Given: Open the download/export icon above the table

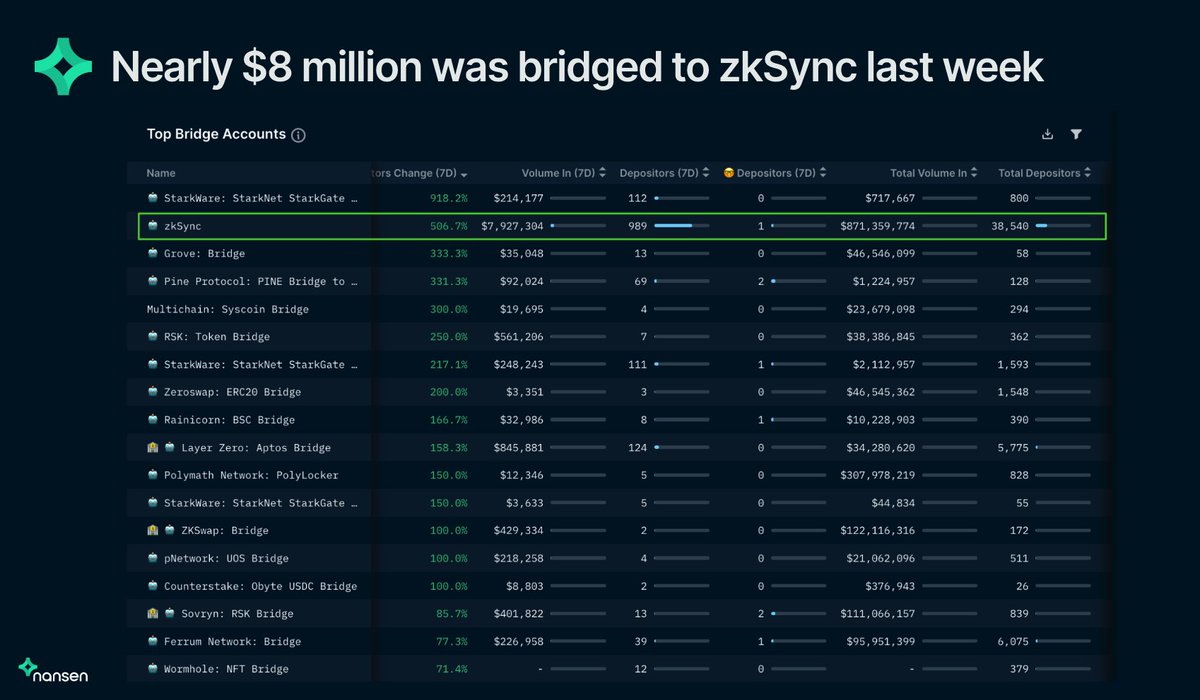Looking at the screenshot, I should click(x=1047, y=133).
